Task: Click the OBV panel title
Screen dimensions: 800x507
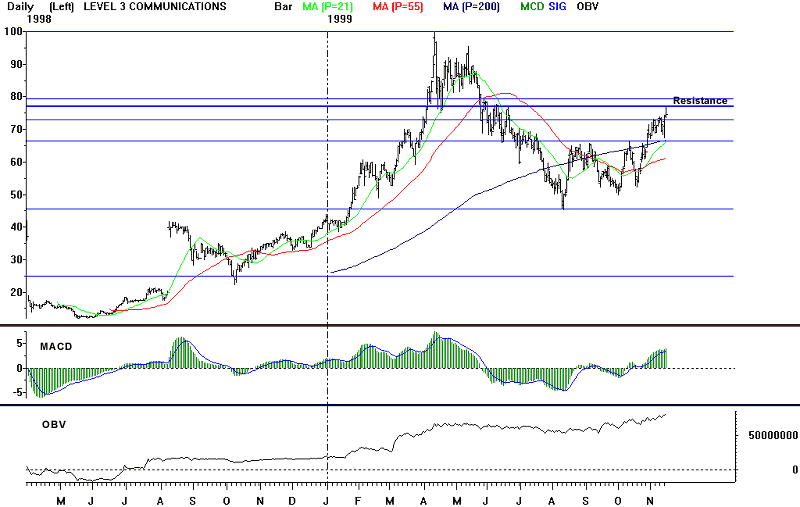Action: click(54, 424)
